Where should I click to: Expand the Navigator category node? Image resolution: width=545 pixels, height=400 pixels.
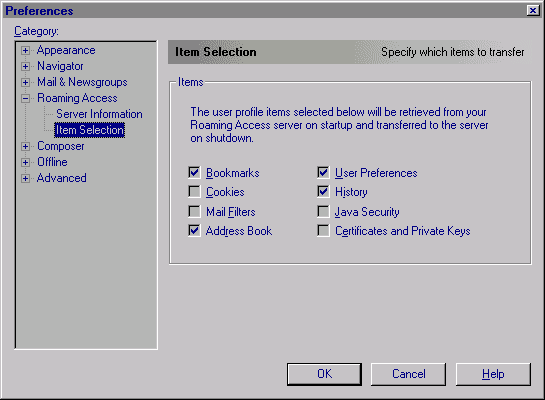pos(25,66)
